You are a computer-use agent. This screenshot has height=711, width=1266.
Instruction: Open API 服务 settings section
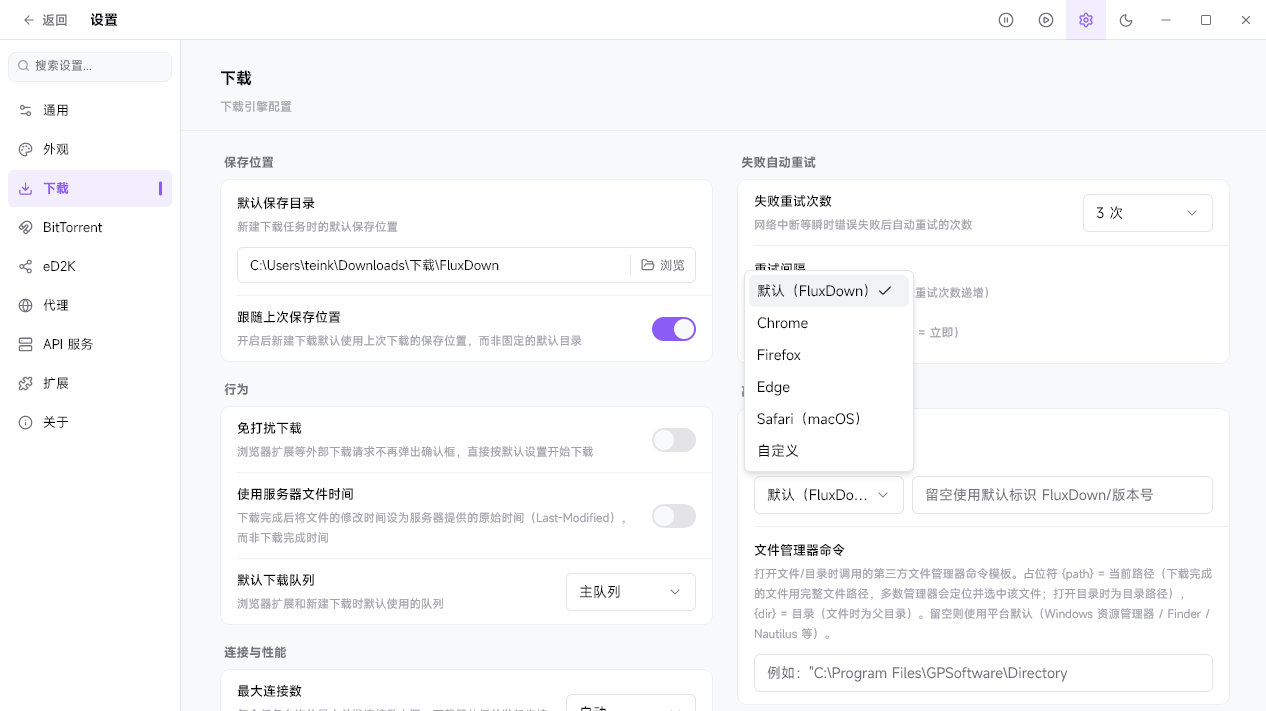90,344
